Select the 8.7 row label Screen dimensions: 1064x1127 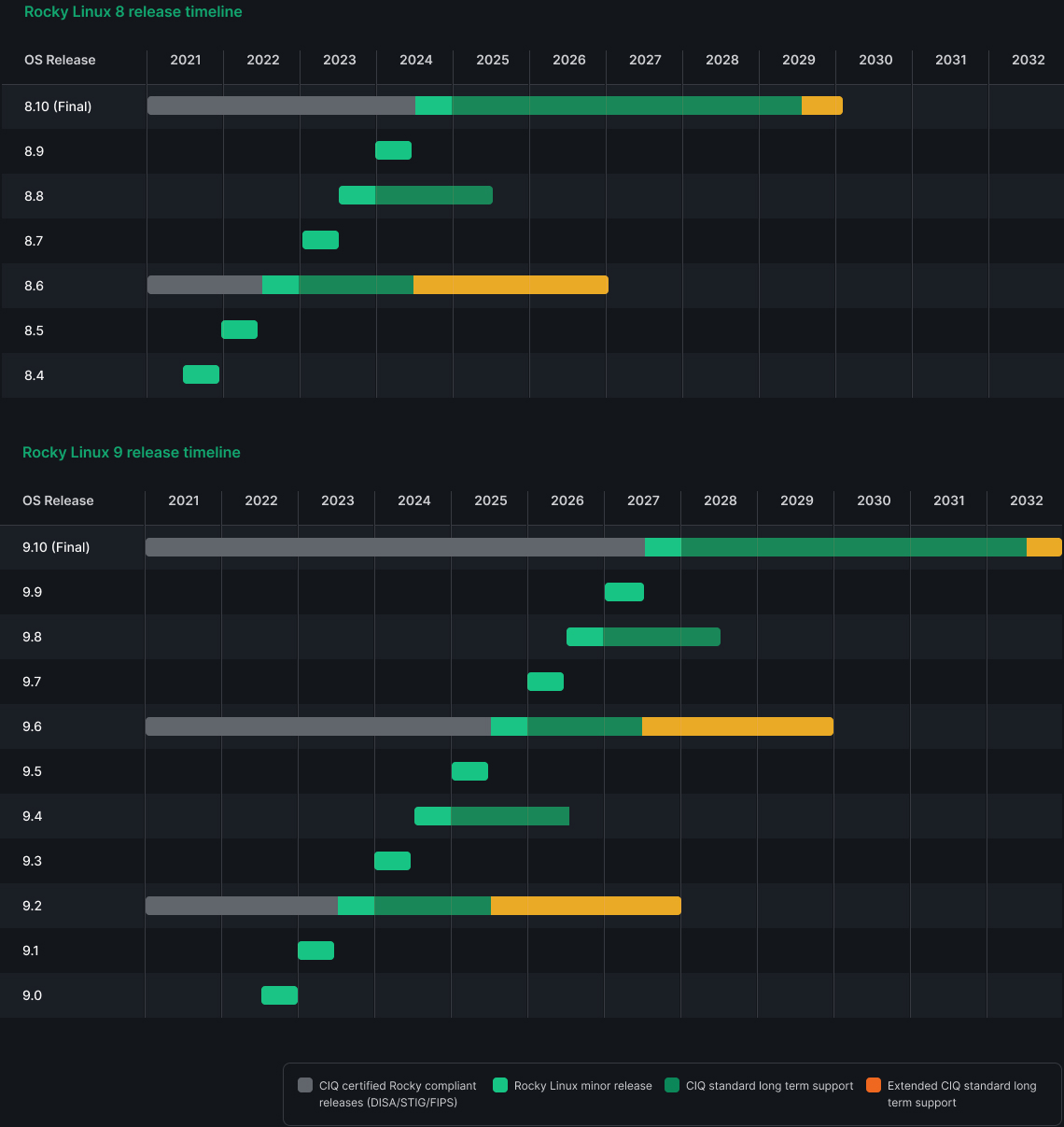[x=34, y=241]
